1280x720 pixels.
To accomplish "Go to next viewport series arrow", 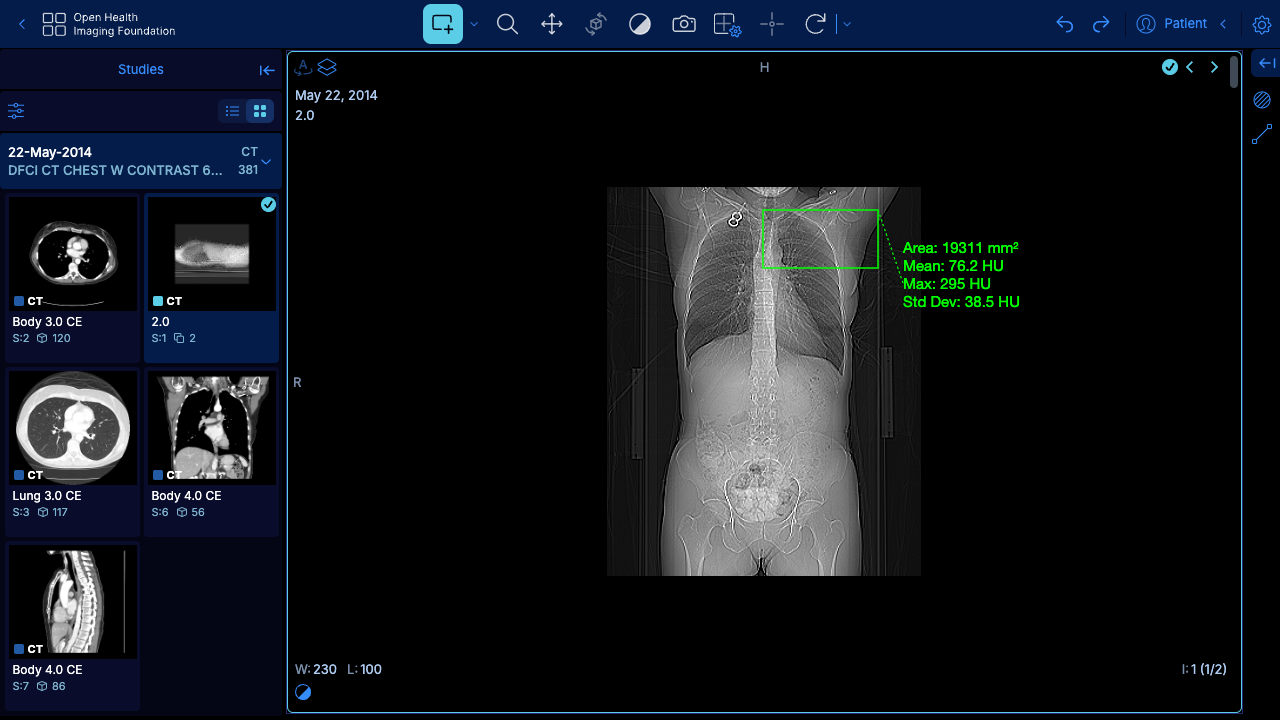I will point(1215,67).
